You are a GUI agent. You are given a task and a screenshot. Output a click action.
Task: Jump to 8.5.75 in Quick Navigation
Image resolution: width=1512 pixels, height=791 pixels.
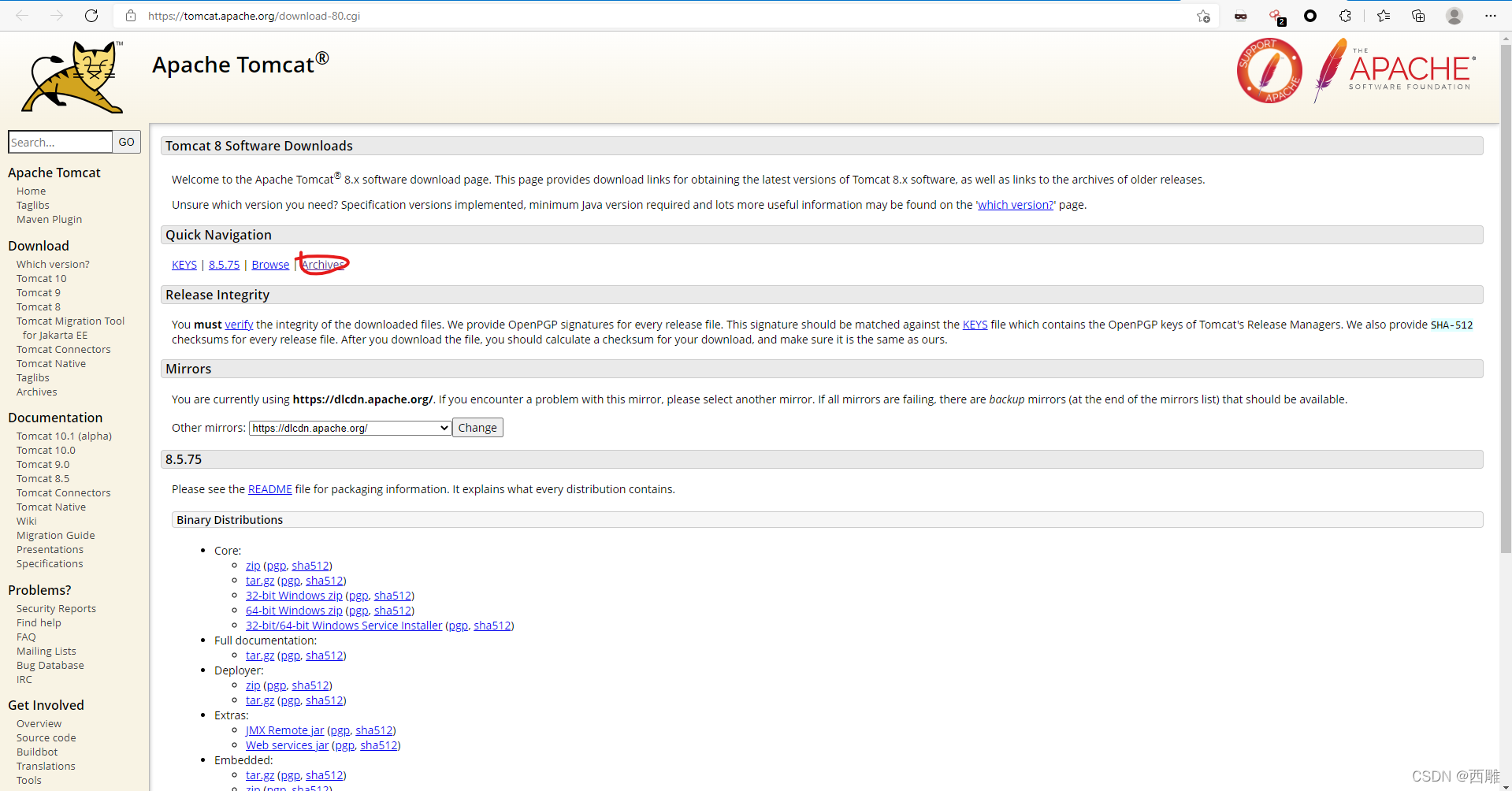click(x=224, y=265)
